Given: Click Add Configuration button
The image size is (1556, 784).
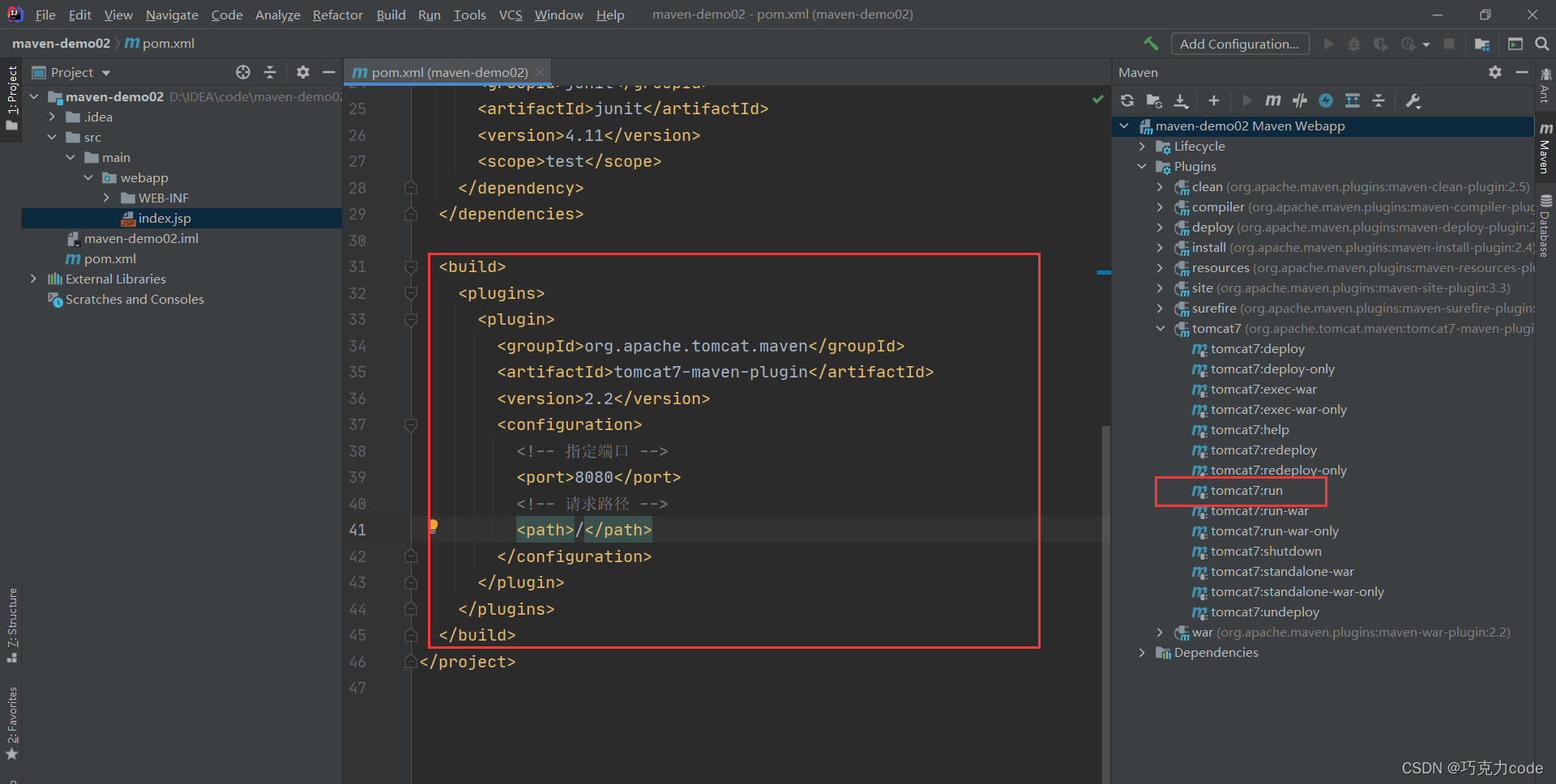Looking at the screenshot, I should 1239,44.
